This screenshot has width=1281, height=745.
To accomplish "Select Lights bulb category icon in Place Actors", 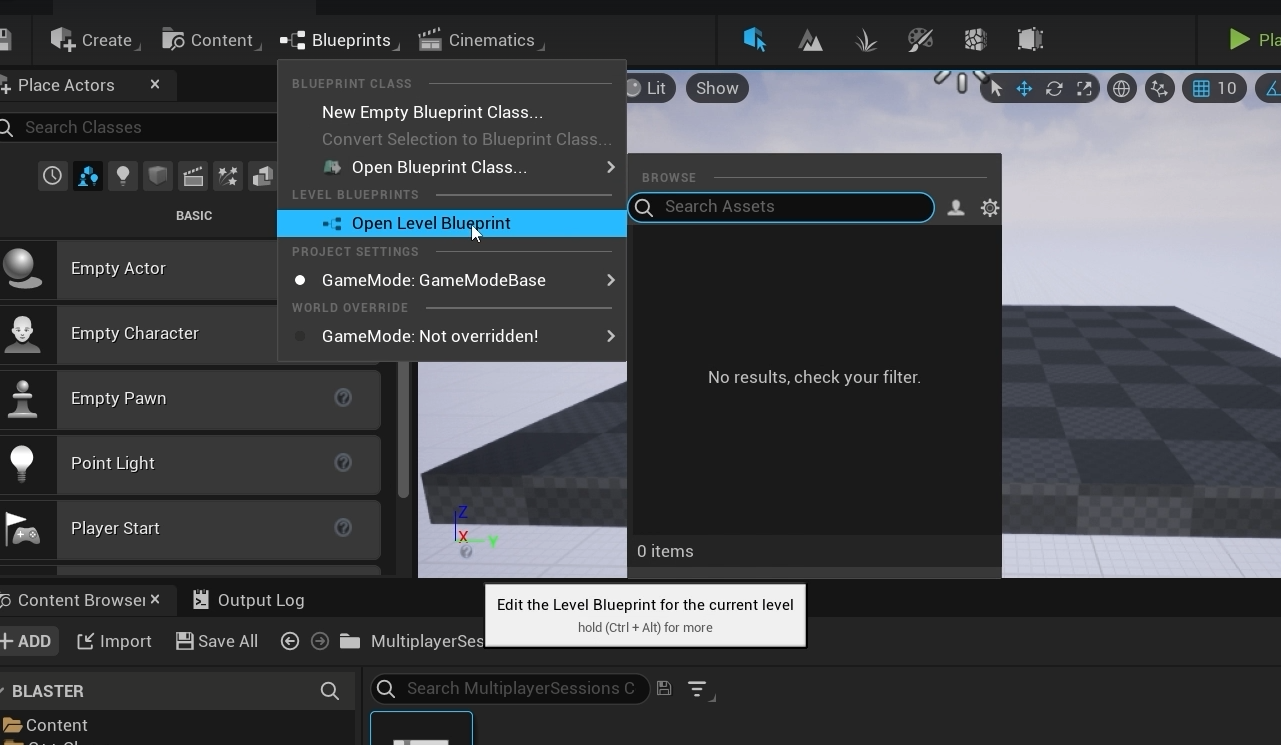I will click(x=122, y=176).
